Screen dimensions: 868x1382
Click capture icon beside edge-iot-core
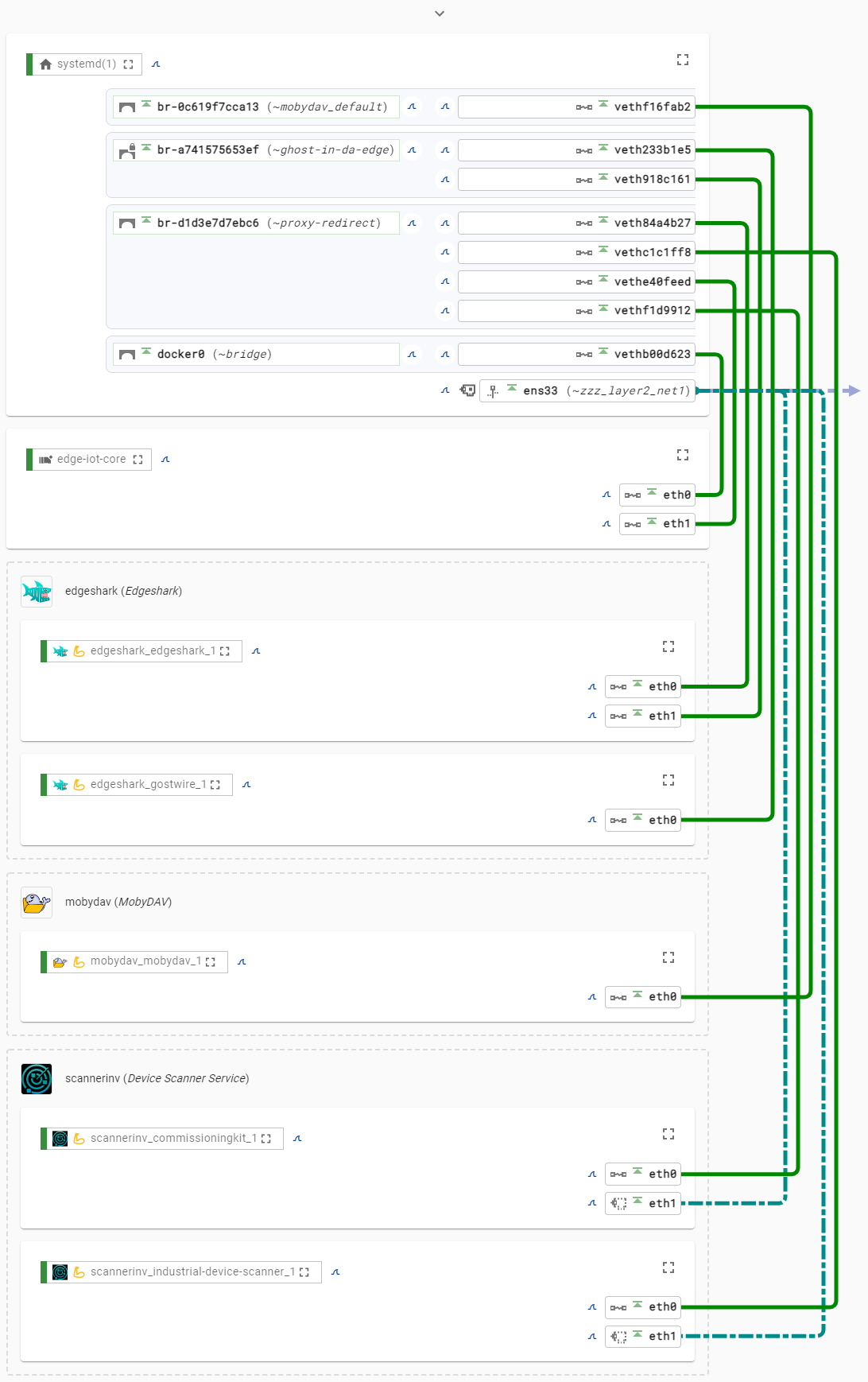tap(165, 460)
